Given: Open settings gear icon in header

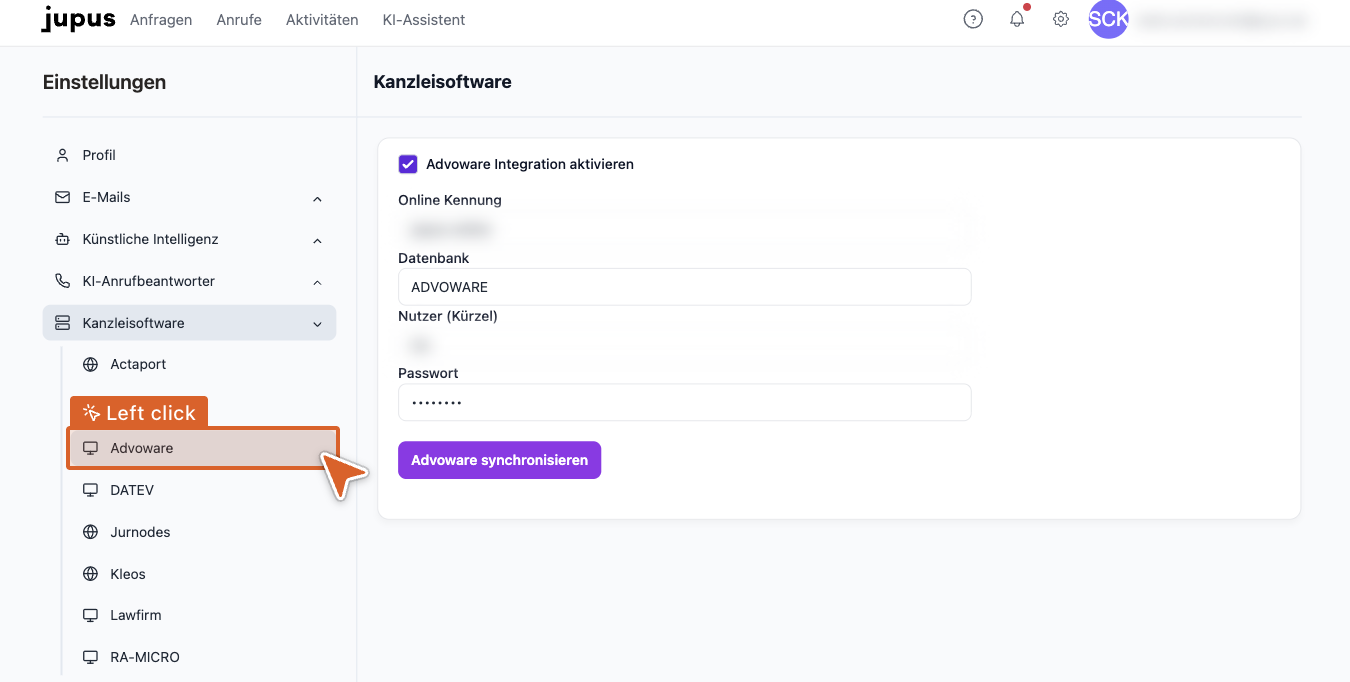Looking at the screenshot, I should pyautogui.click(x=1061, y=19).
